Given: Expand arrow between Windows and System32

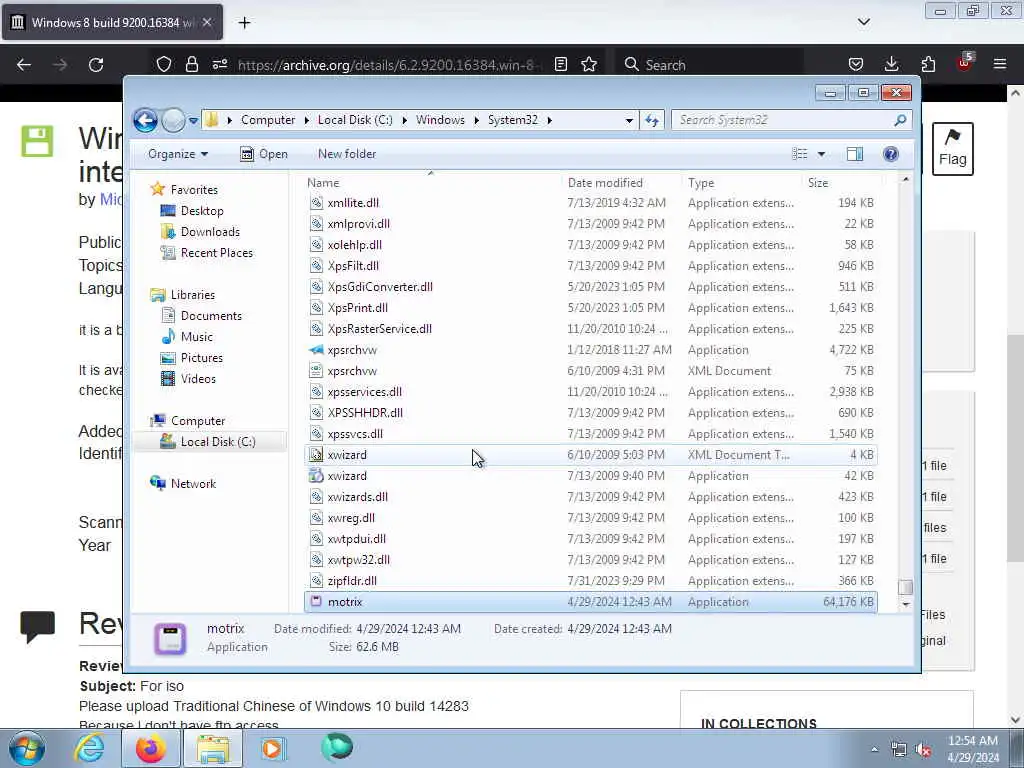Looking at the screenshot, I should coord(477,120).
